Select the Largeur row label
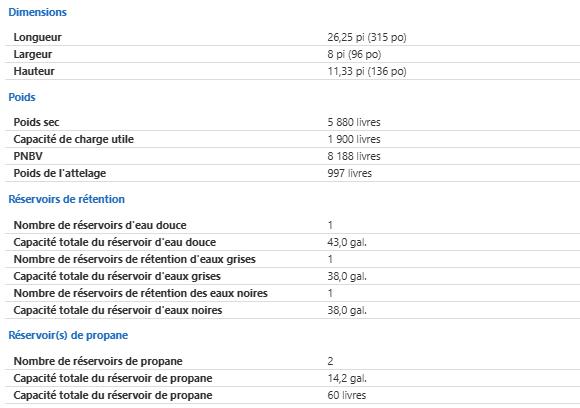 pos(33,54)
